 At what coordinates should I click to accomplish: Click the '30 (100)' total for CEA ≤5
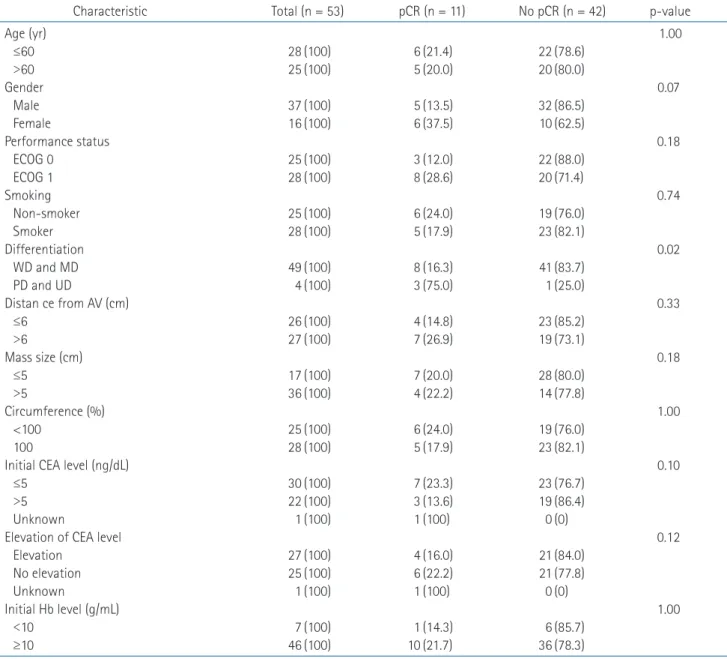[309, 483]
